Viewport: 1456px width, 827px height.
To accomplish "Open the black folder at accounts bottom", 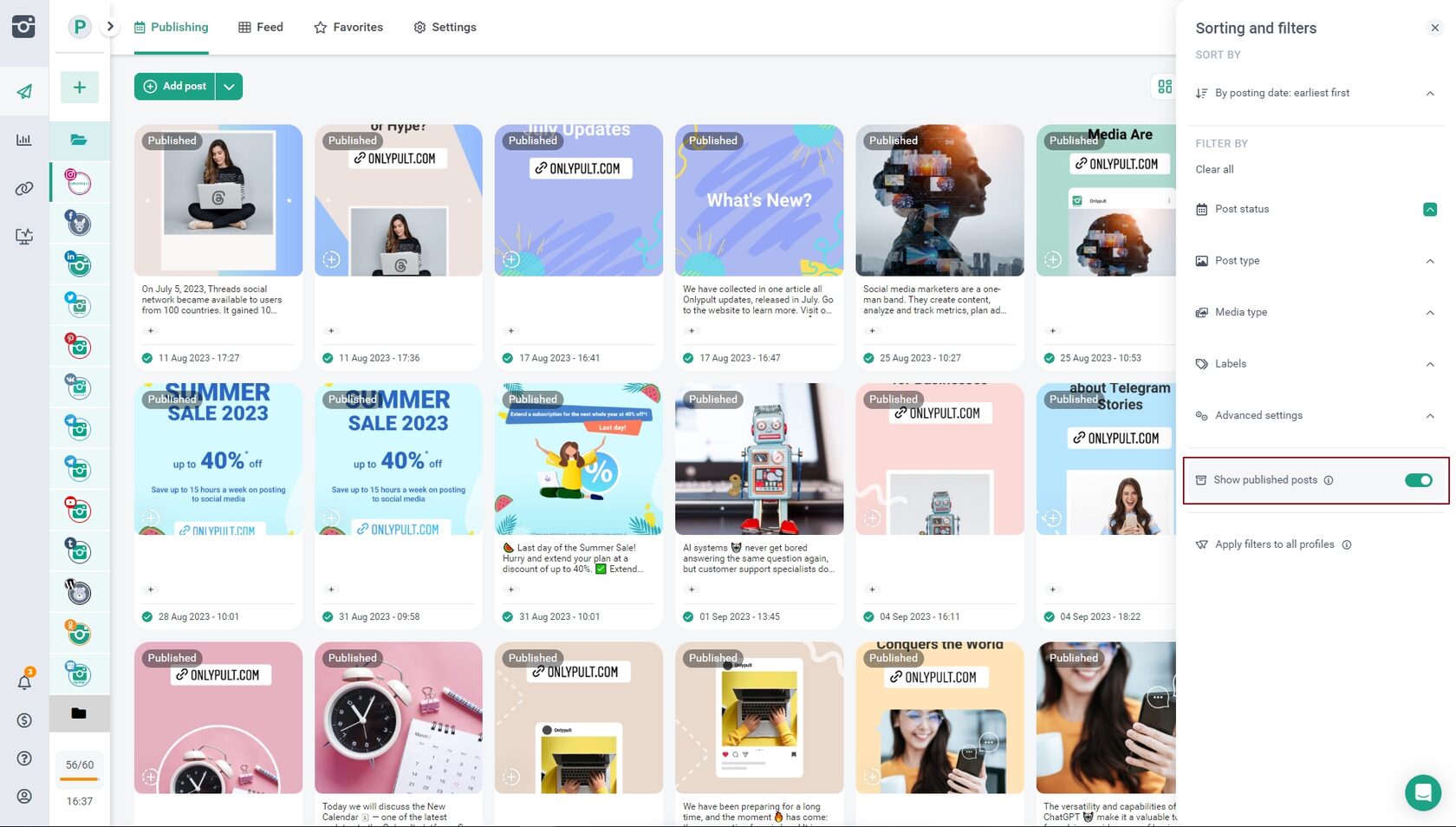I will (x=79, y=713).
